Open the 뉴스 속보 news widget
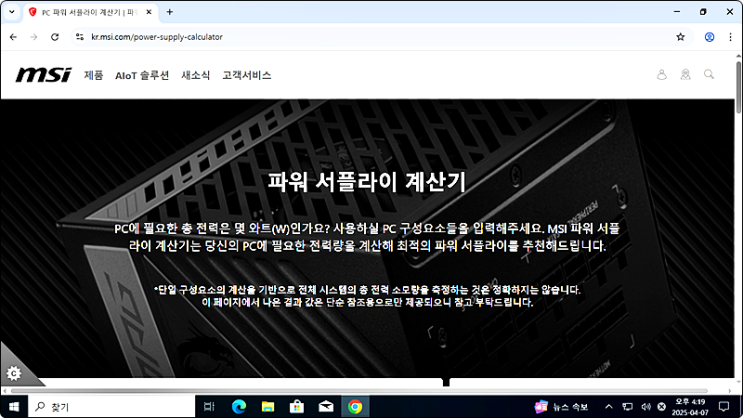743x418 pixels. tap(561, 407)
